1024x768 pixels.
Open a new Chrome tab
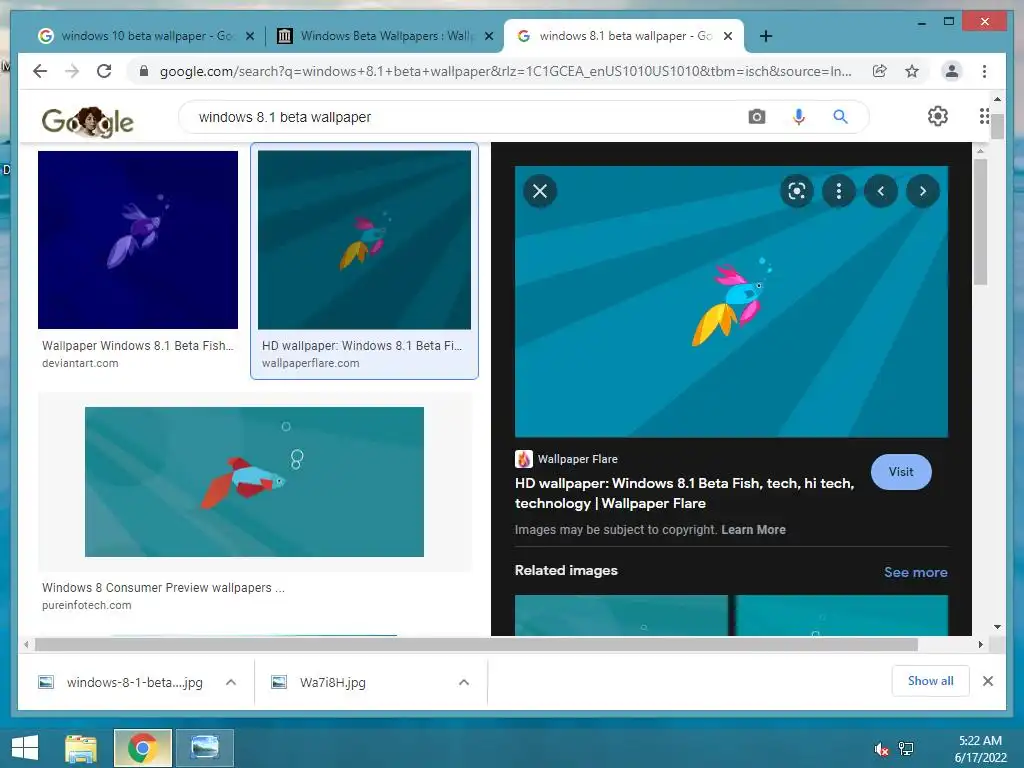766,36
